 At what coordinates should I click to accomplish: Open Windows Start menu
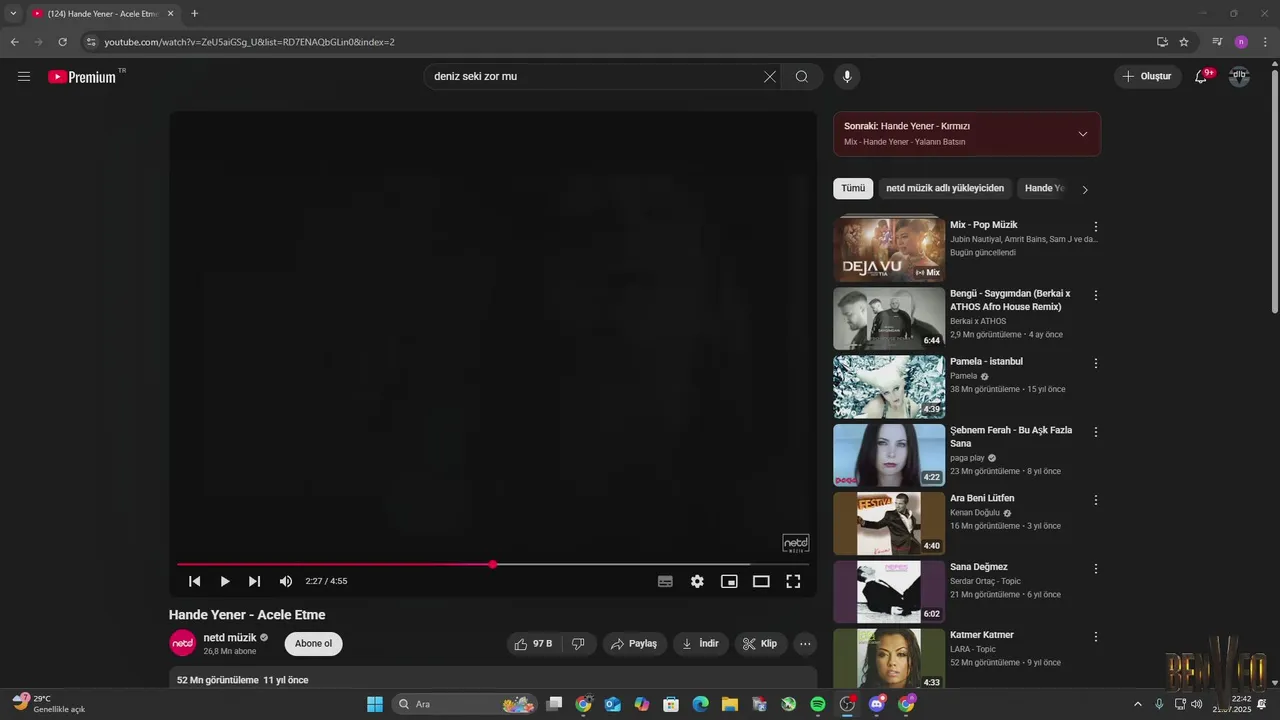coord(375,704)
